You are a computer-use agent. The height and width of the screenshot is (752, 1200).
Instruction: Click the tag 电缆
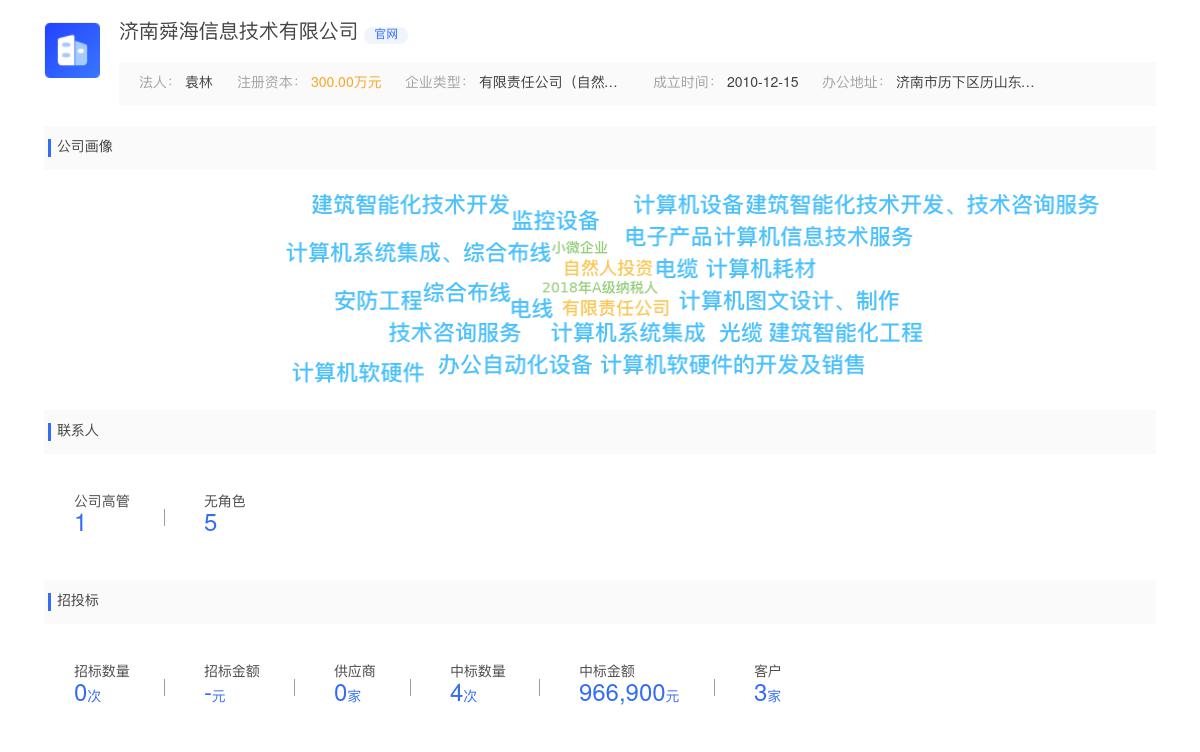pos(677,269)
